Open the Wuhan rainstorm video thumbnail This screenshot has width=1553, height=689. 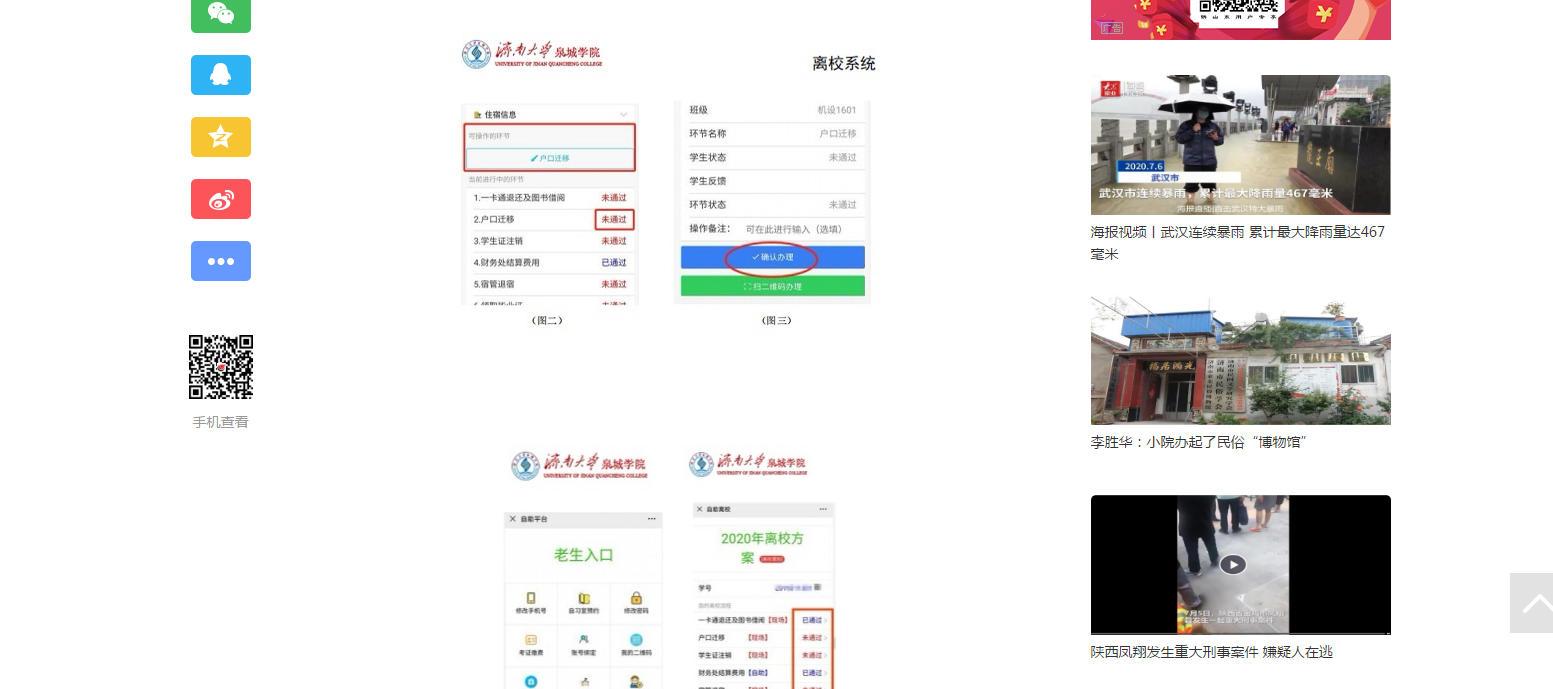pyautogui.click(x=1240, y=145)
